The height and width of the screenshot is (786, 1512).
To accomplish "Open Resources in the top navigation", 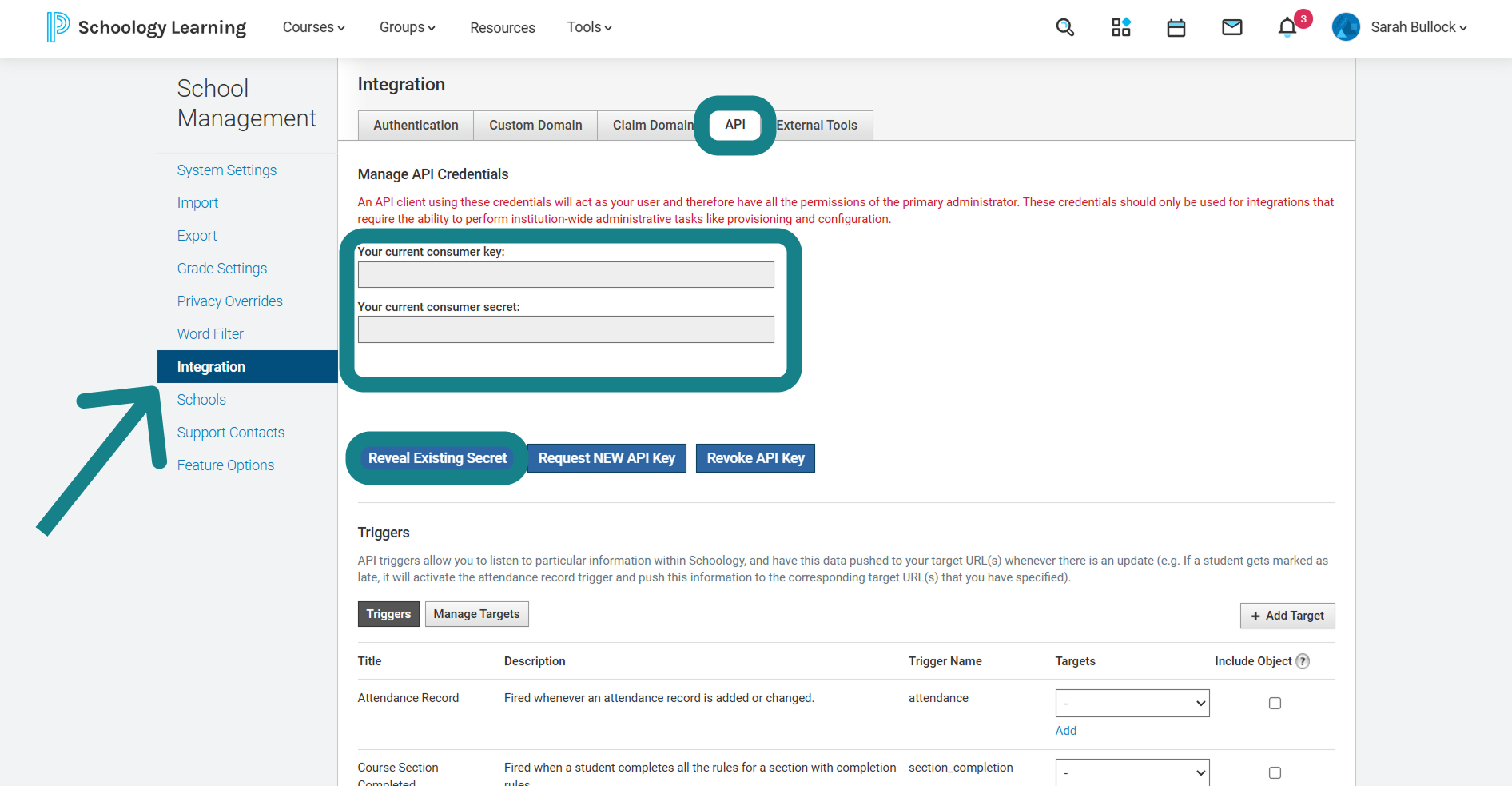I will [503, 28].
